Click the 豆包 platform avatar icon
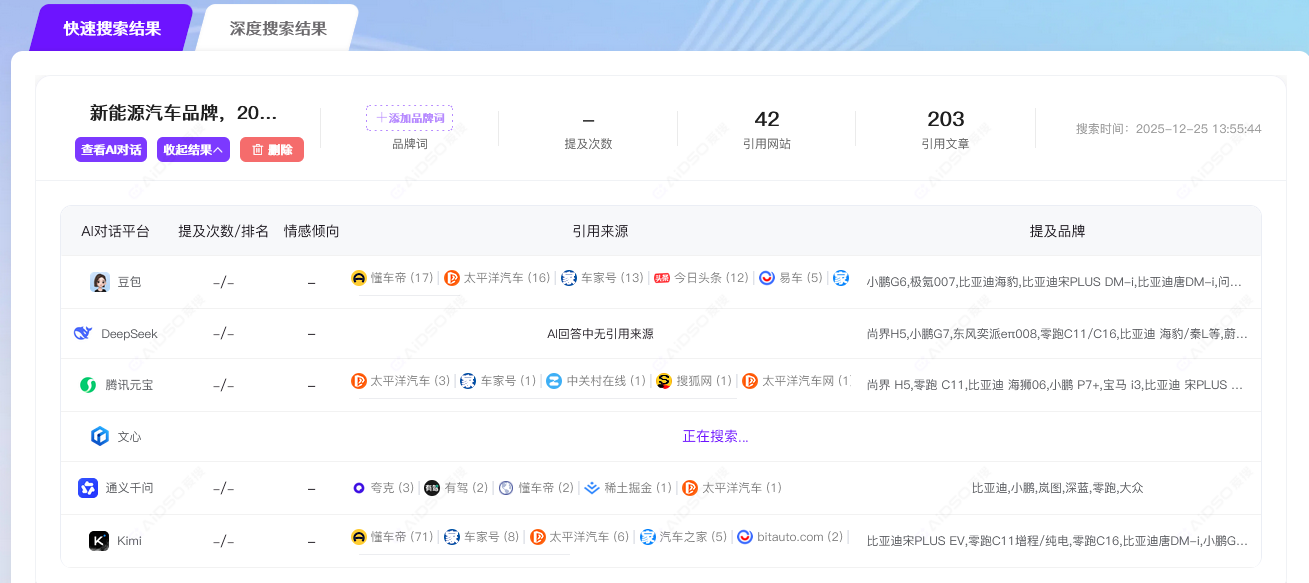1309x583 pixels. (x=100, y=282)
